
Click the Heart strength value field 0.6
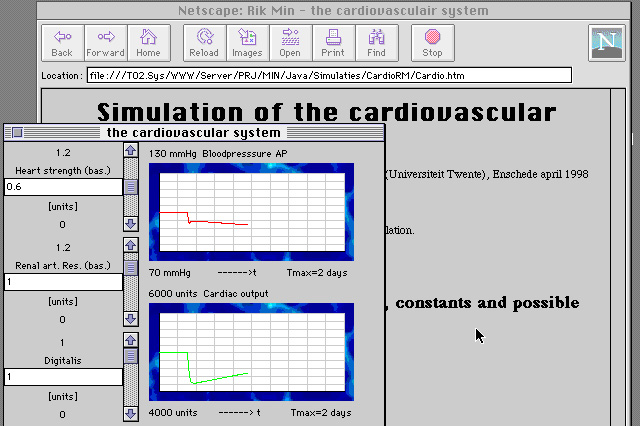click(x=63, y=187)
